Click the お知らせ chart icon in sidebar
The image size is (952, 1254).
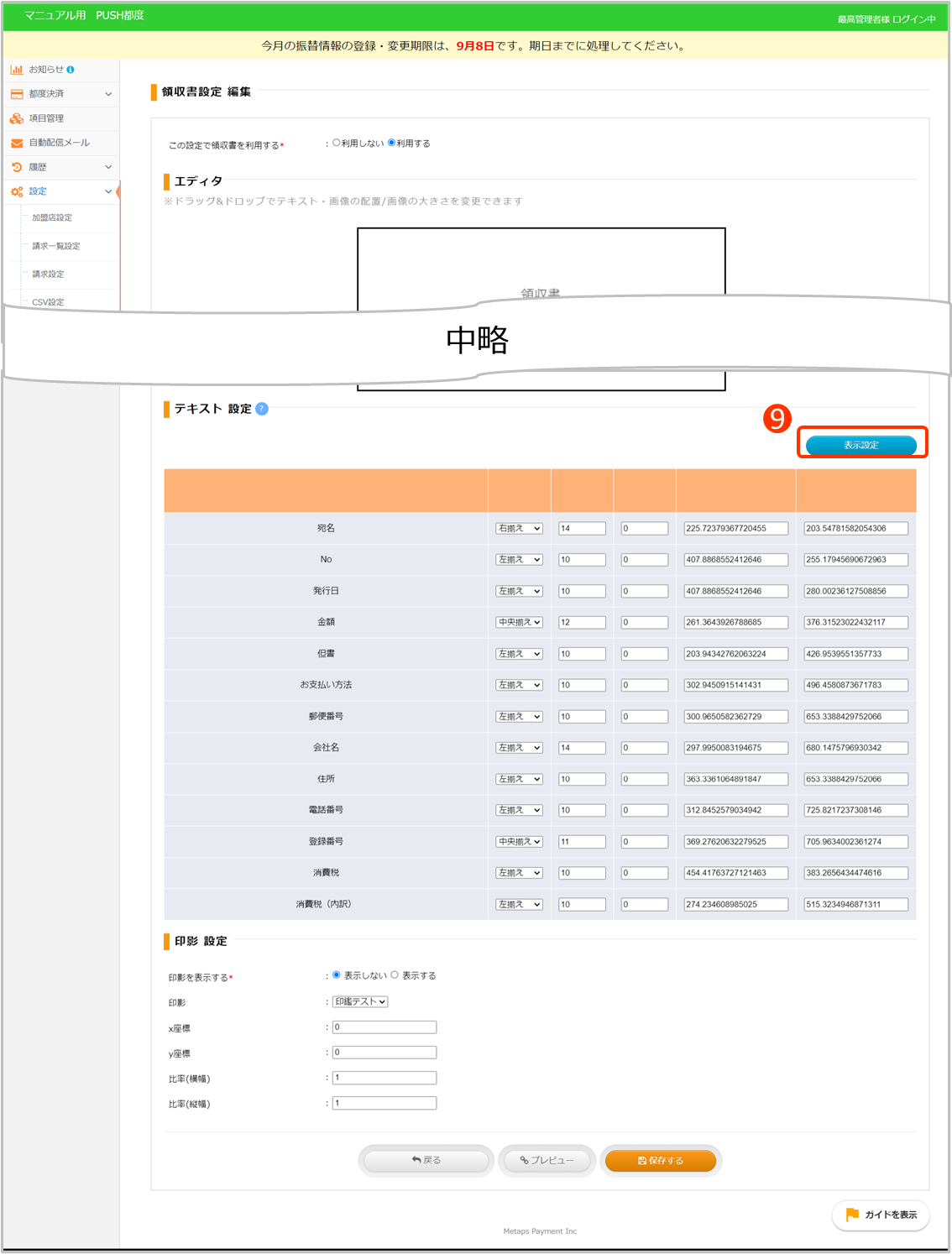(17, 70)
